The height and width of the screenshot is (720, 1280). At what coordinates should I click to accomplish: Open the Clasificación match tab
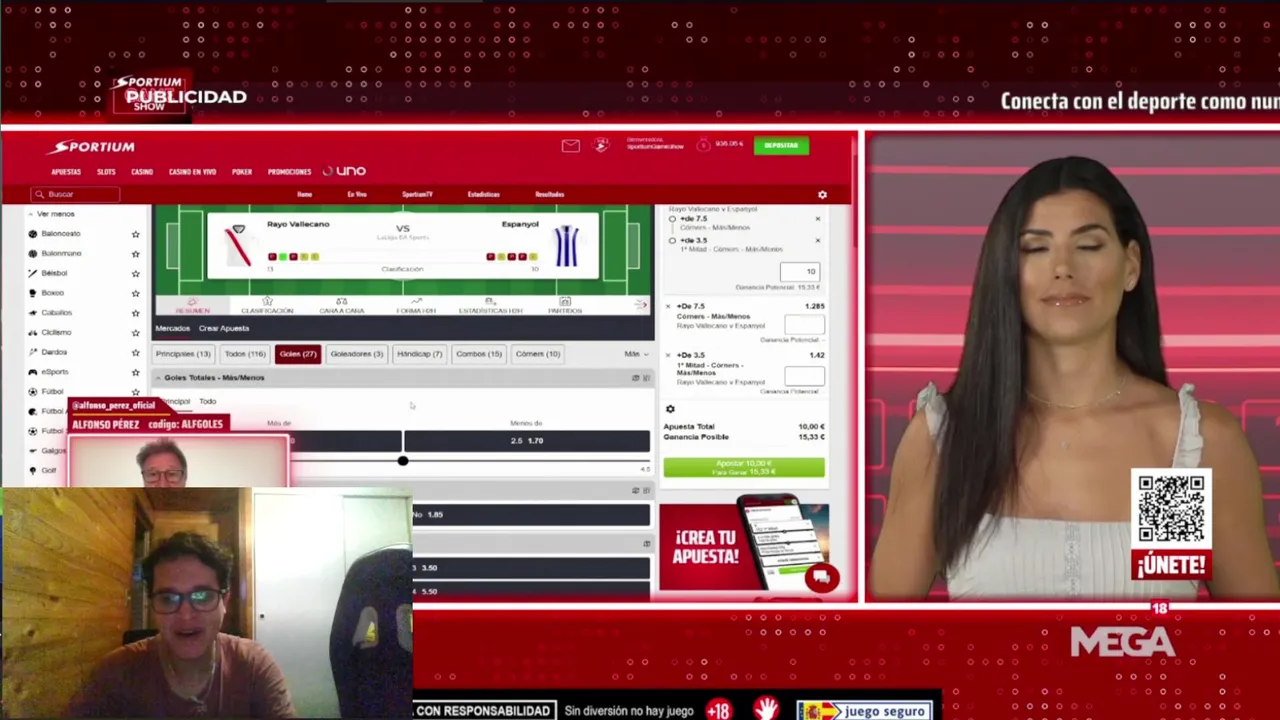[267, 306]
